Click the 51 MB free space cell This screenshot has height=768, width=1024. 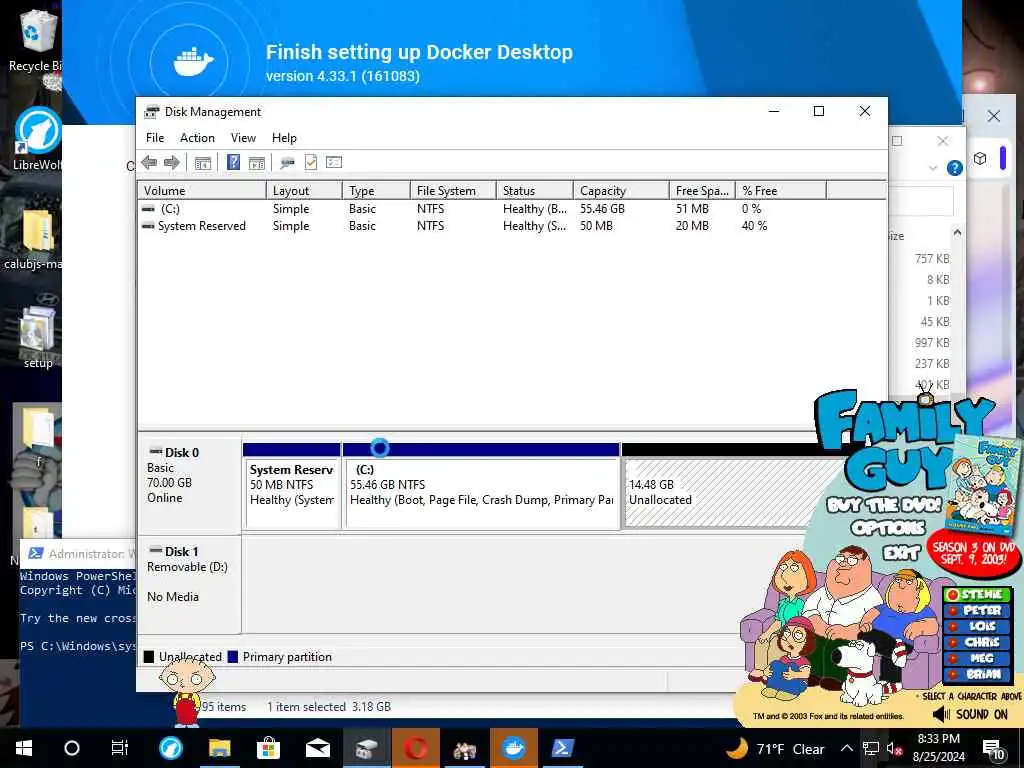(x=692, y=208)
